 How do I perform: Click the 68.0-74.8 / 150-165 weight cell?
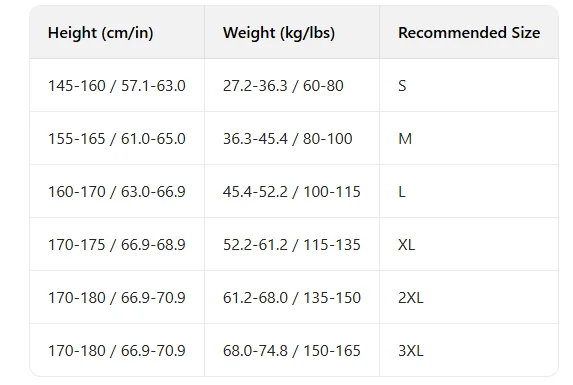point(292,350)
